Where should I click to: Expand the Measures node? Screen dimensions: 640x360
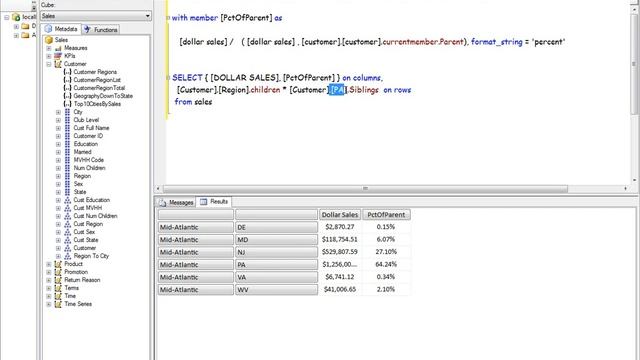[49, 48]
